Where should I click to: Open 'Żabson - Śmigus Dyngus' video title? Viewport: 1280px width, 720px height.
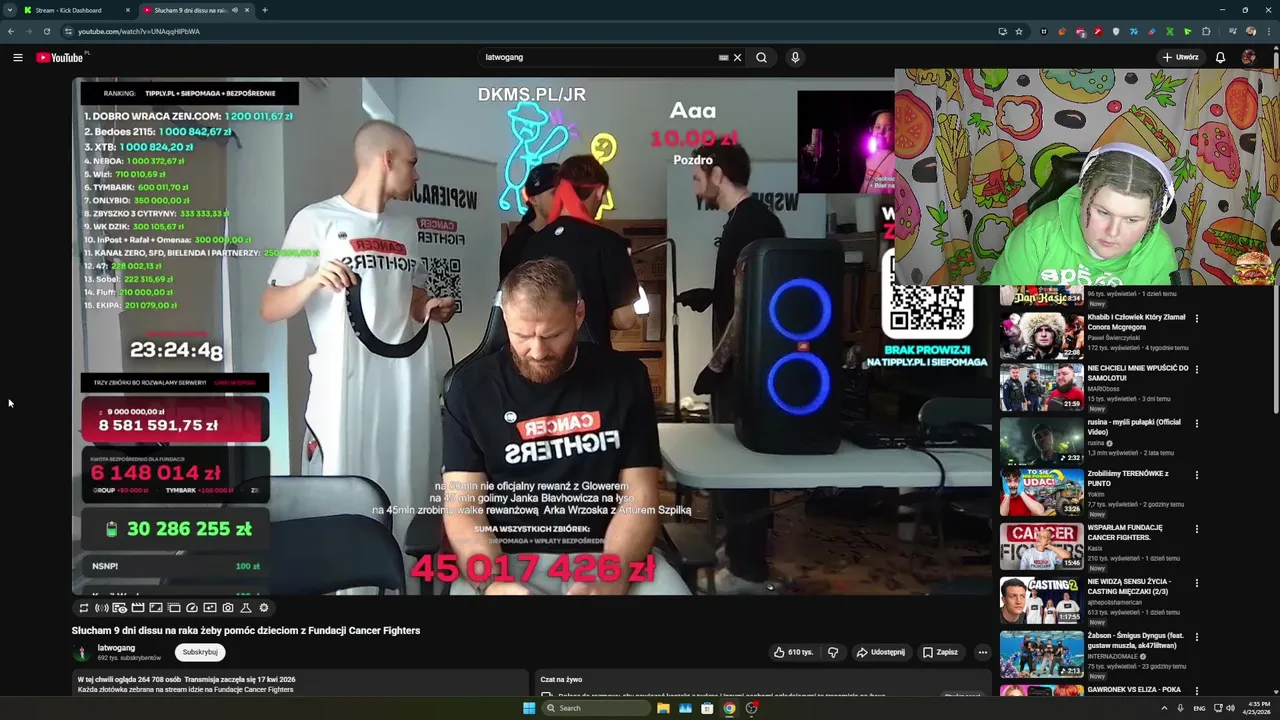1135,640
